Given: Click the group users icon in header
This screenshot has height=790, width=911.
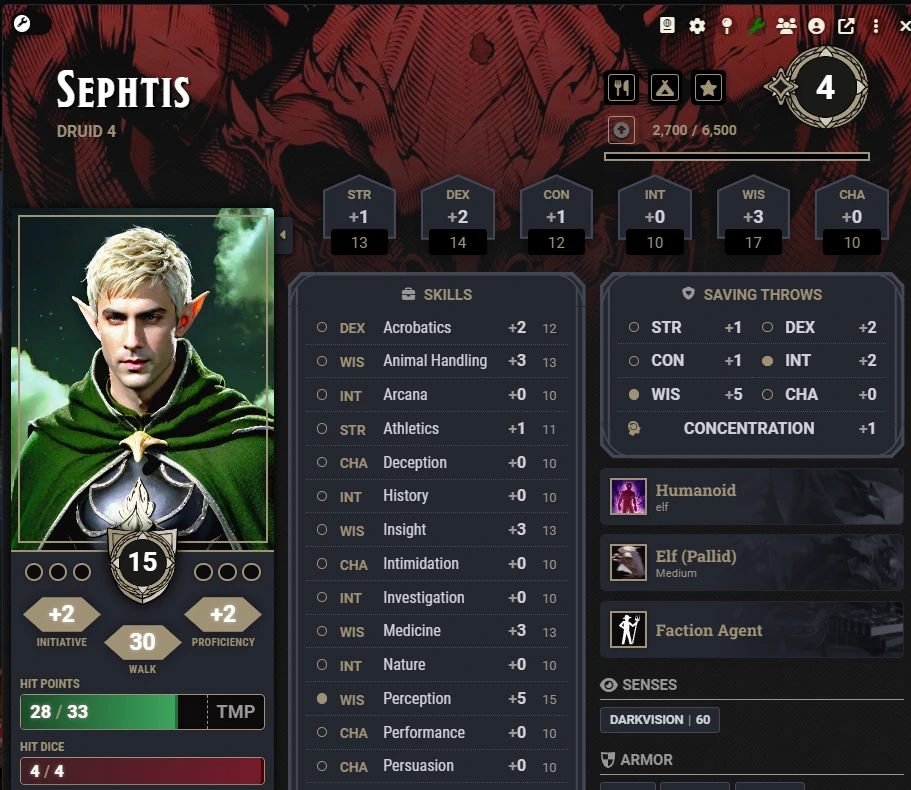Looking at the screenshot, I should tap(786, 26).
